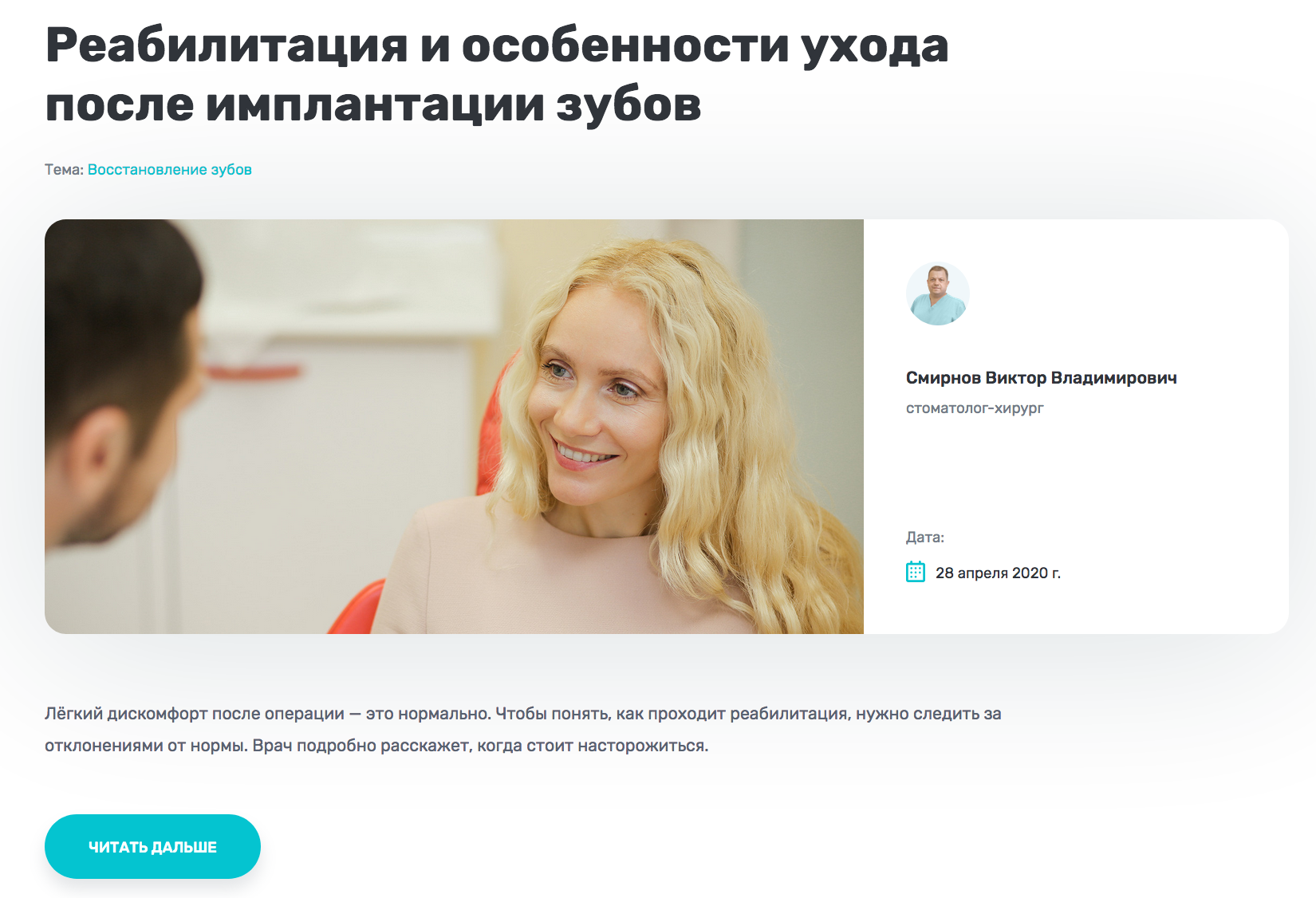Open doctor Smirnov's round avatar photo
The height and width of the screenshot is (898, 1316).
click(938, 293)
